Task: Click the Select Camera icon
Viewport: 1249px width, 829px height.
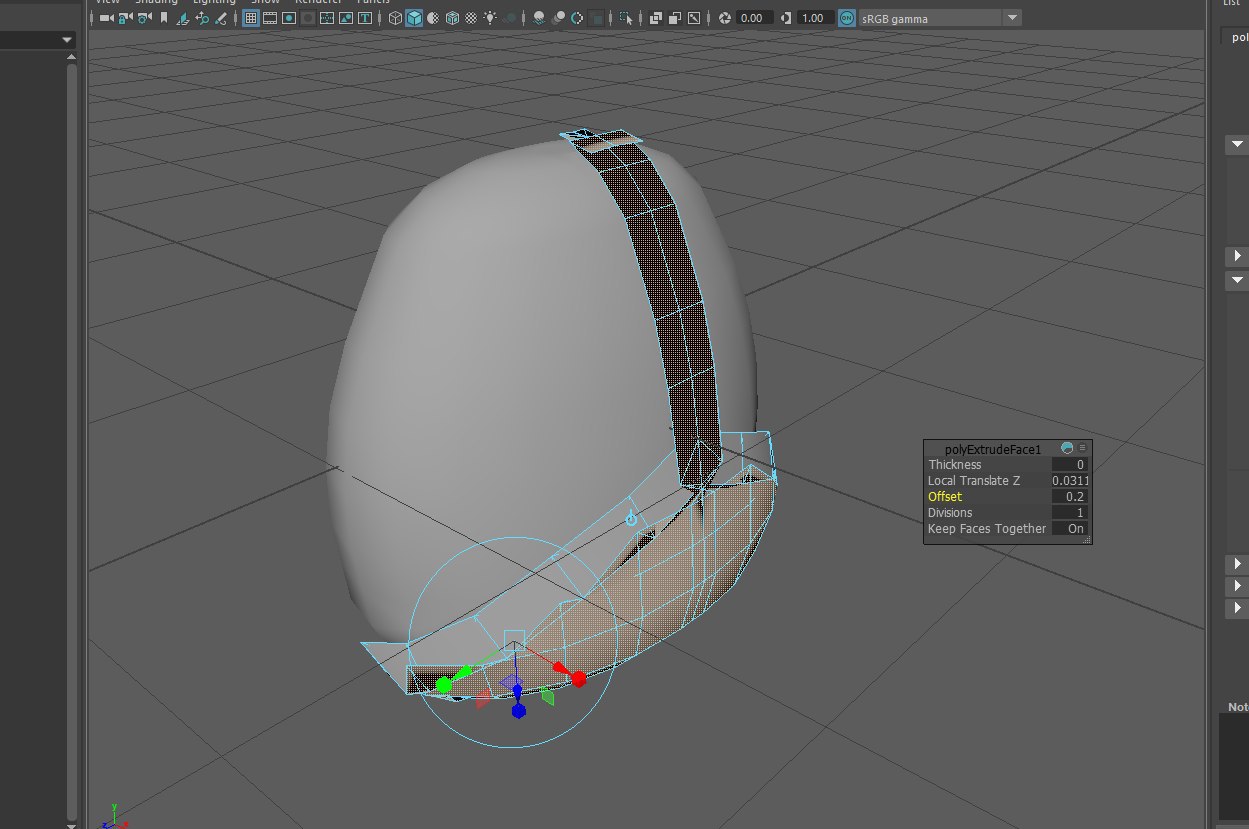Action: point(106,18)
